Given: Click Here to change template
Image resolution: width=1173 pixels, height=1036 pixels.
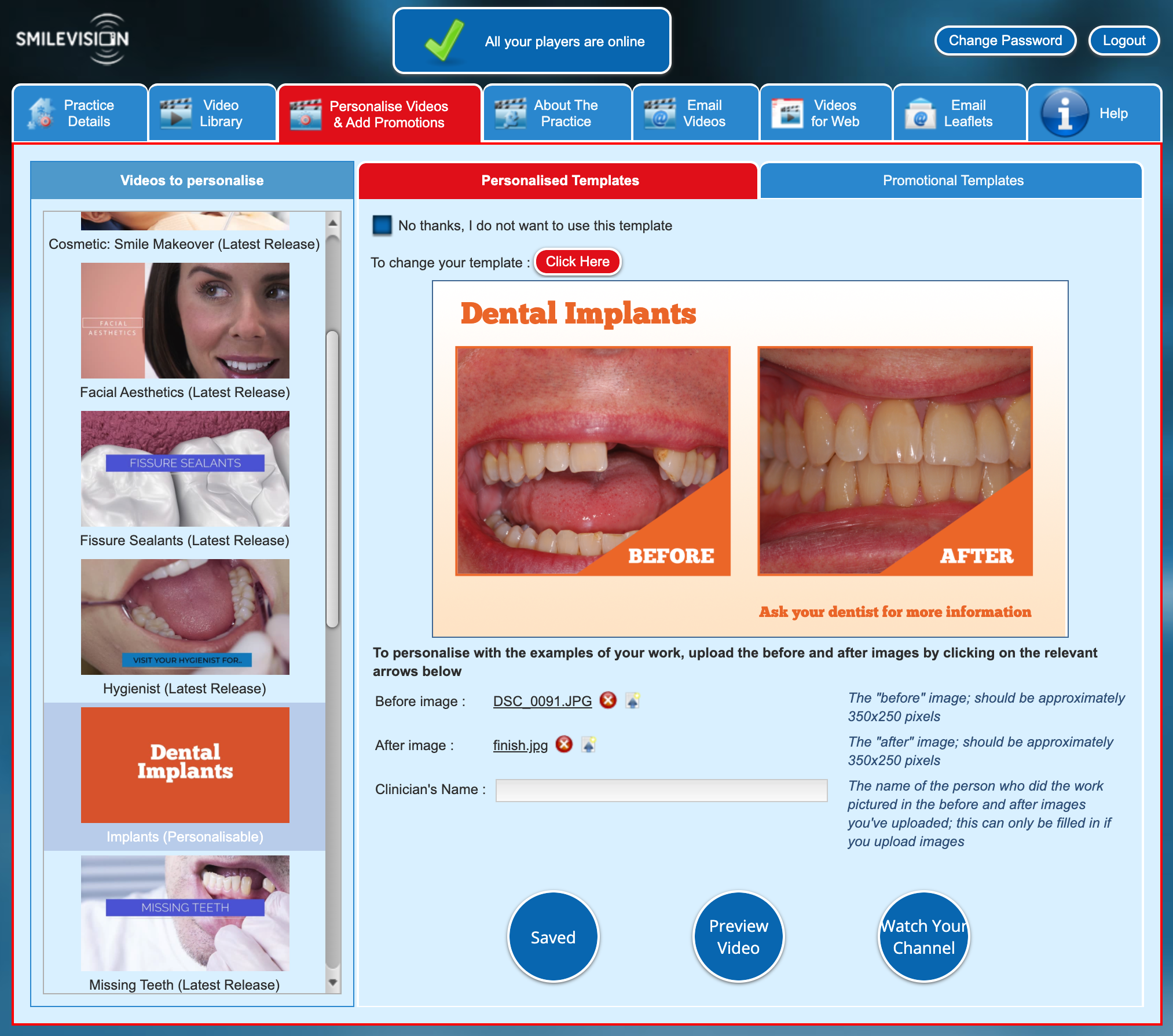Looking at the screenshot, I should (578, 261).
